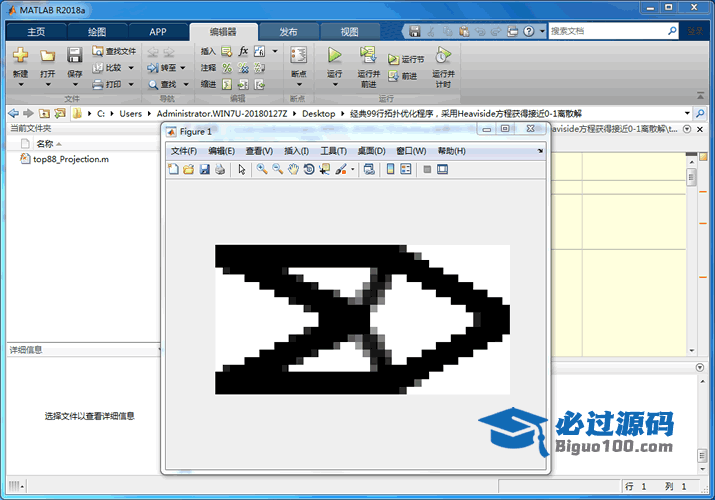Click the Desktop path segment
This screenshot has height=500, width=715.
tap(318, 113)
